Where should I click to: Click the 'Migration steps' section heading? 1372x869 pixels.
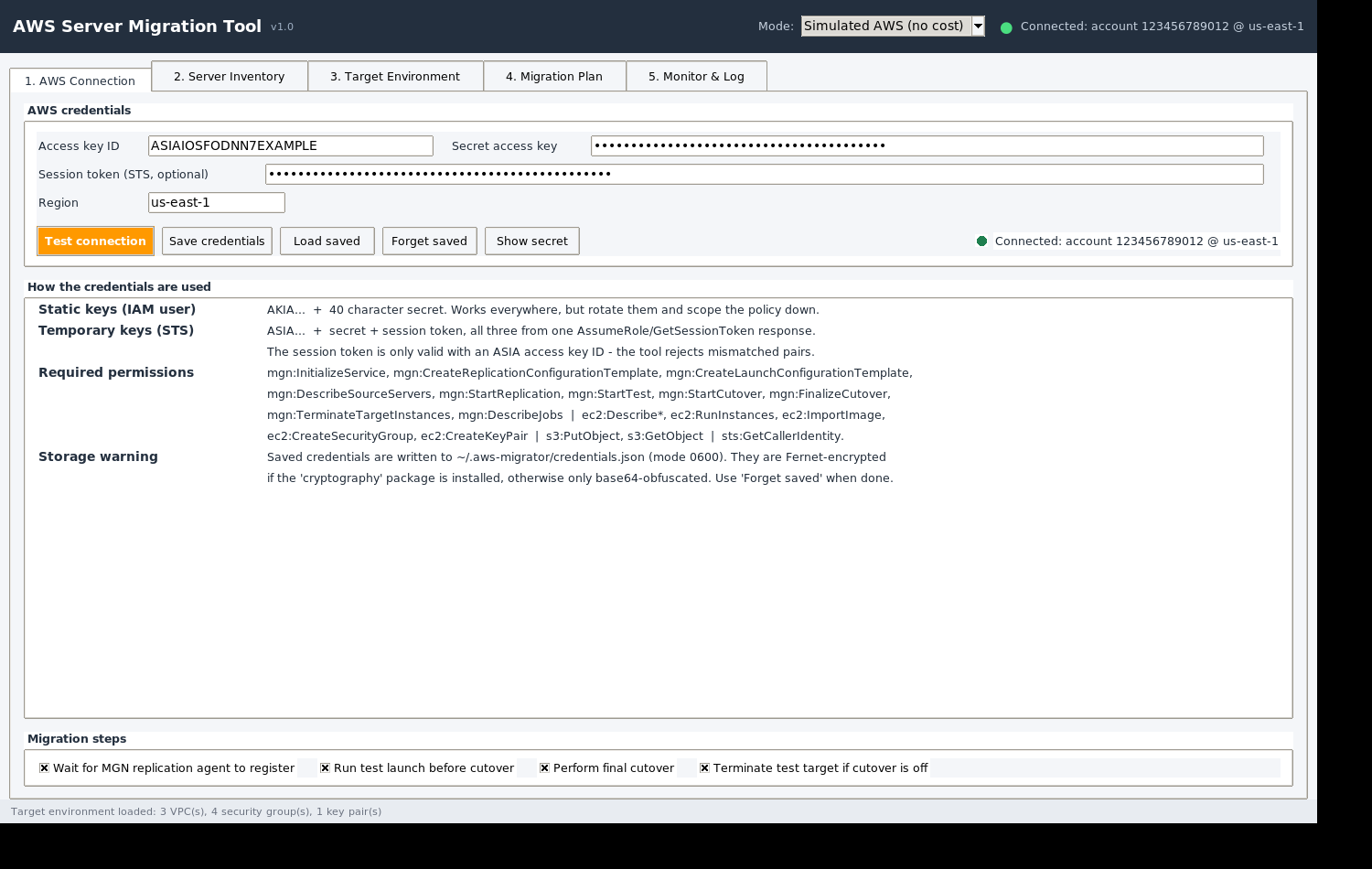pos(77,739)
